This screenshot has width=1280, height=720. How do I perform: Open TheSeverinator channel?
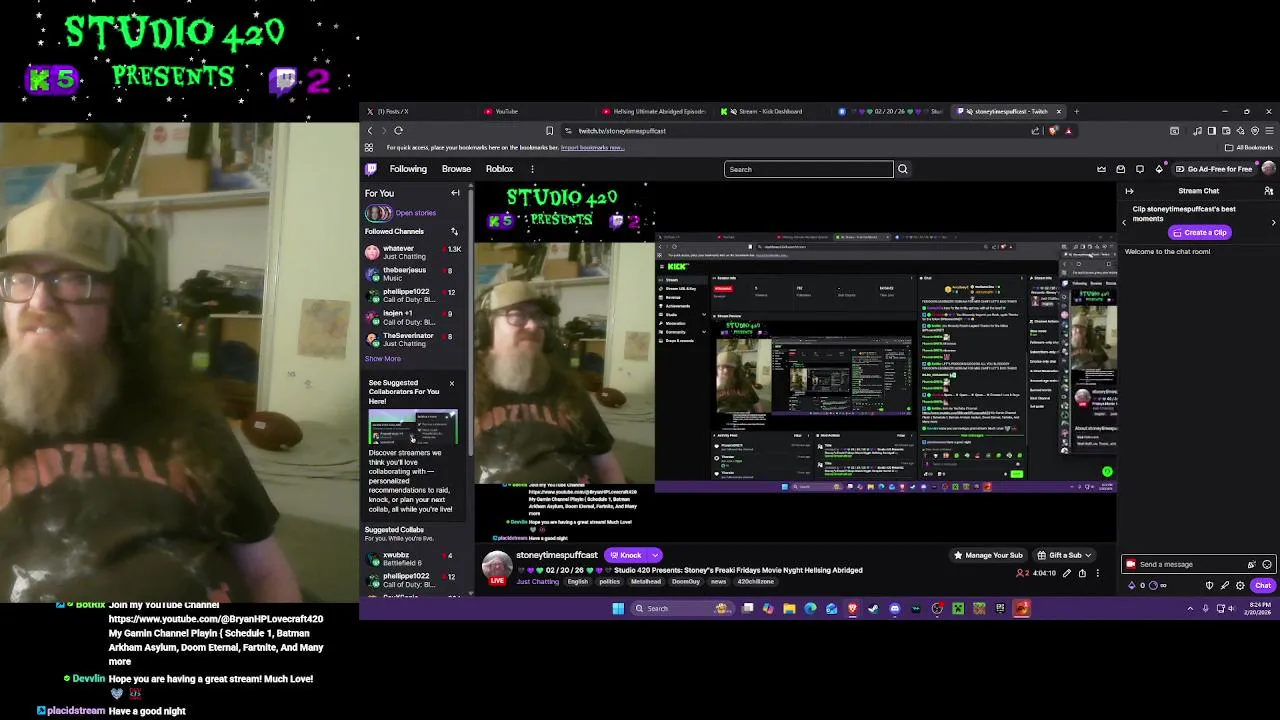[412, 340]
